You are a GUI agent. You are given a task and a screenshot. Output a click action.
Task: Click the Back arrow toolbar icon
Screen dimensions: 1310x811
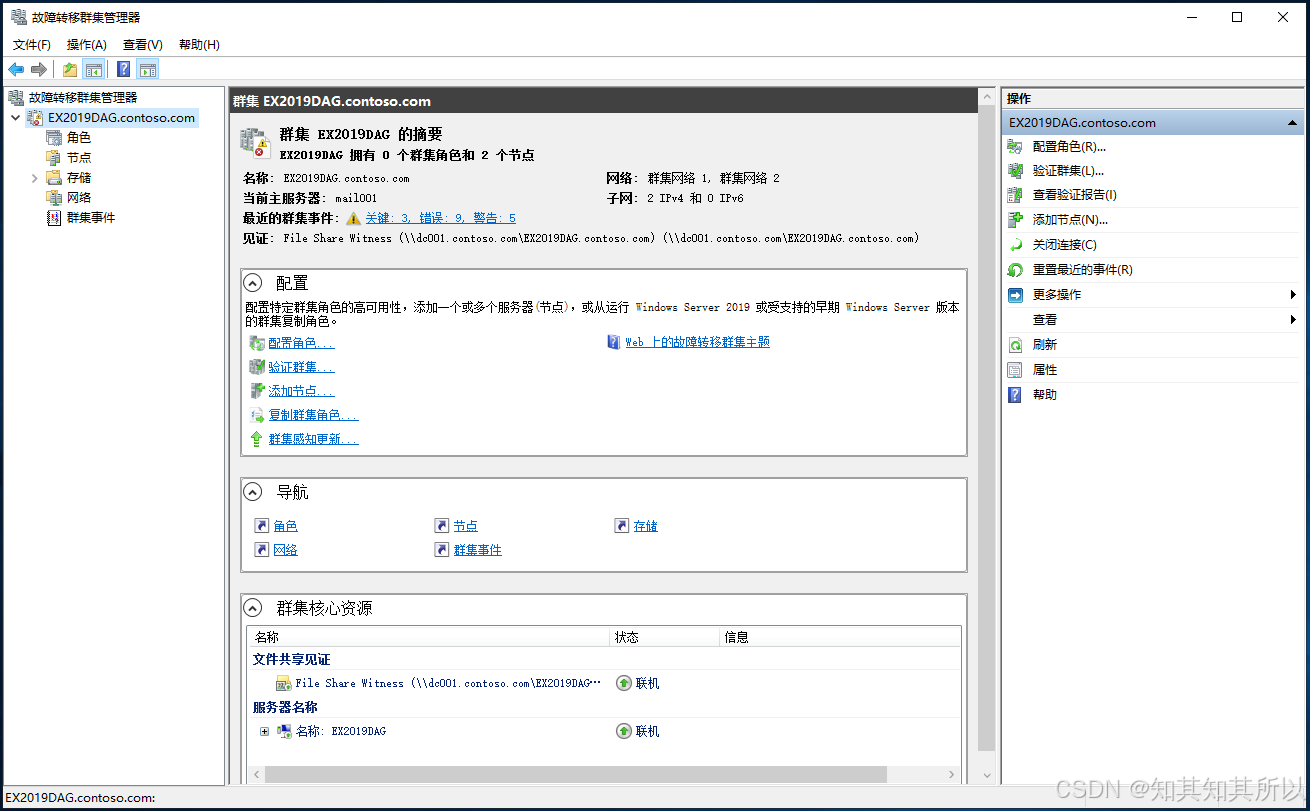pyautogui.click(x=16, y=69)
